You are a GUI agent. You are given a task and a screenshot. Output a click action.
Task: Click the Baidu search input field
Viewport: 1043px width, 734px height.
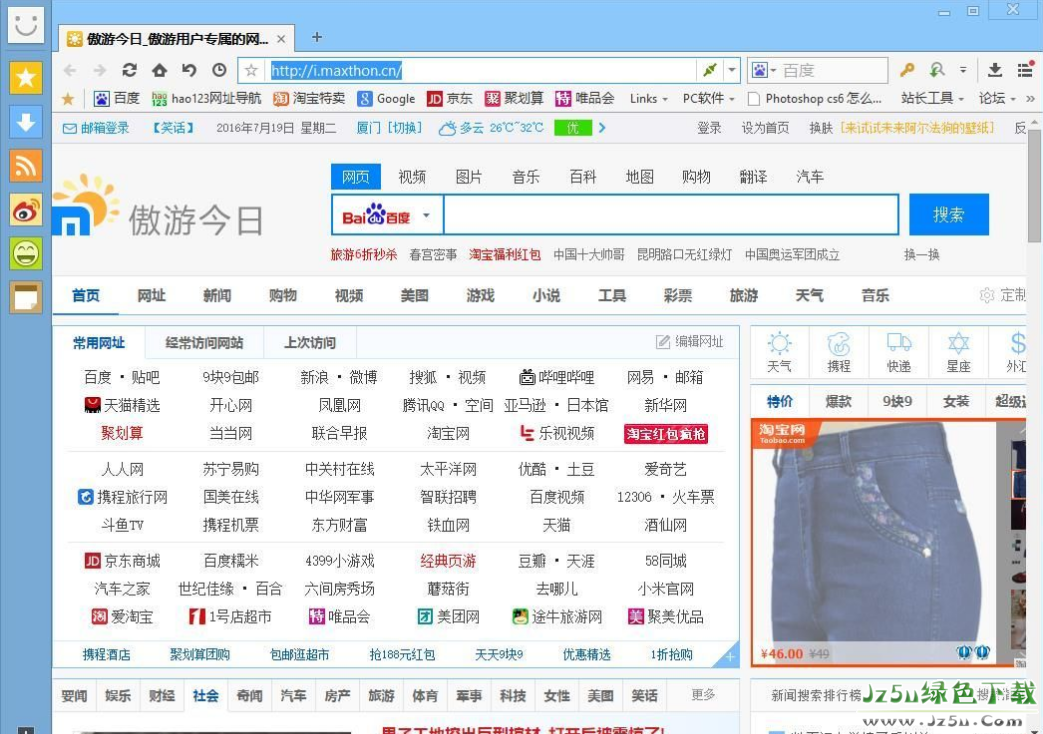[671, 215]
